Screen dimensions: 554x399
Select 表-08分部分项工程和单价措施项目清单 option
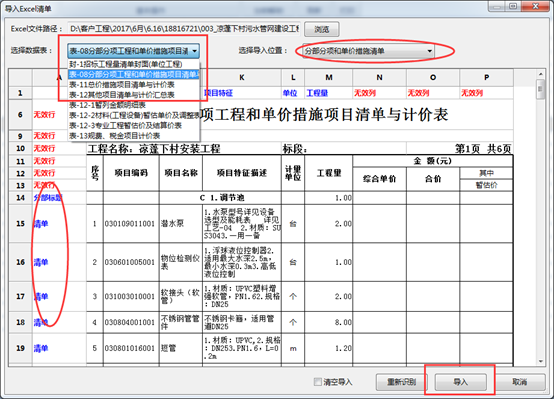[x=134, y=74]
